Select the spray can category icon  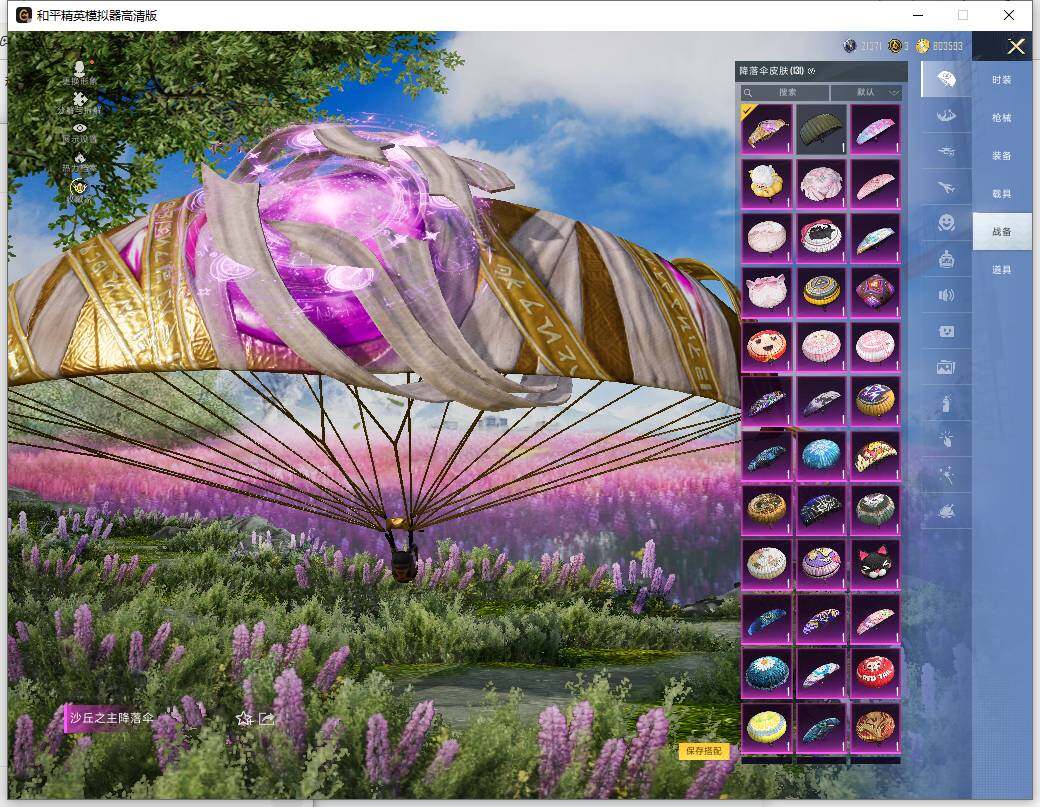946,403
